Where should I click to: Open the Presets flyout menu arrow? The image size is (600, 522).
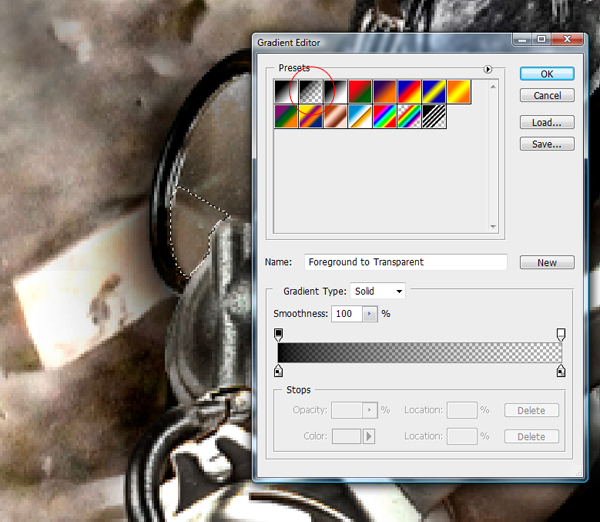[488, 69]
